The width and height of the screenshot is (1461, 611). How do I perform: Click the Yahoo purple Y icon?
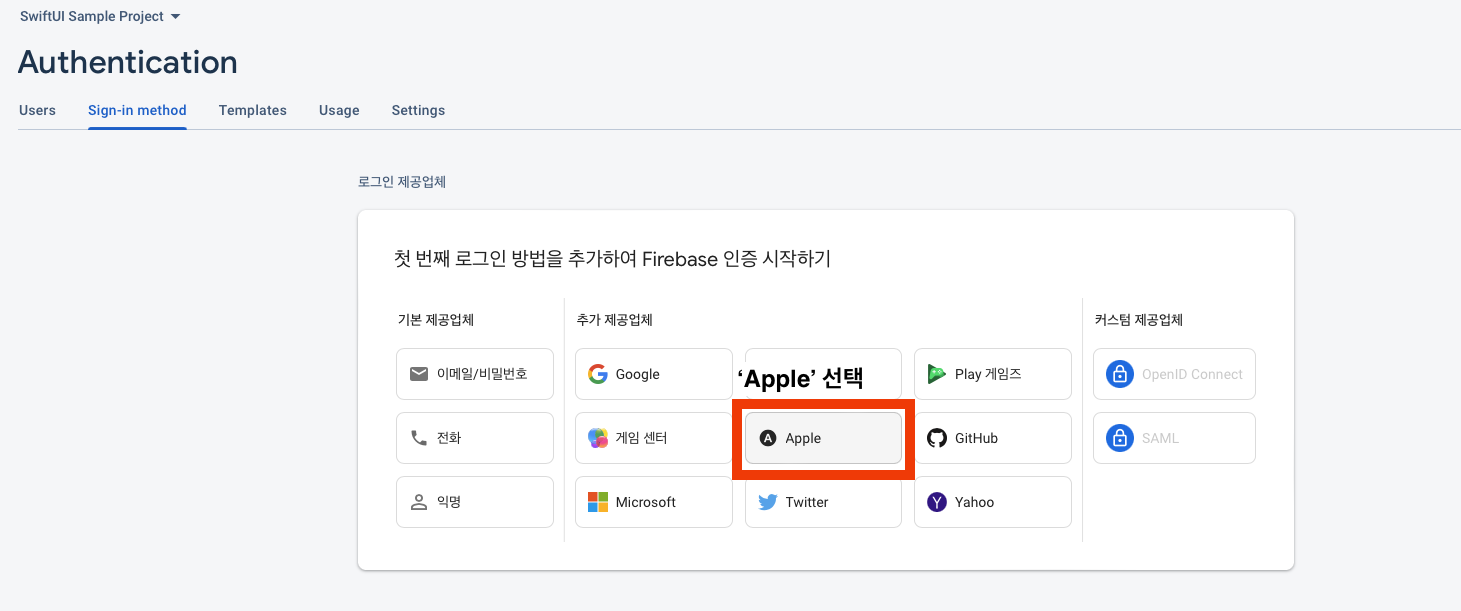pos(937,502)
